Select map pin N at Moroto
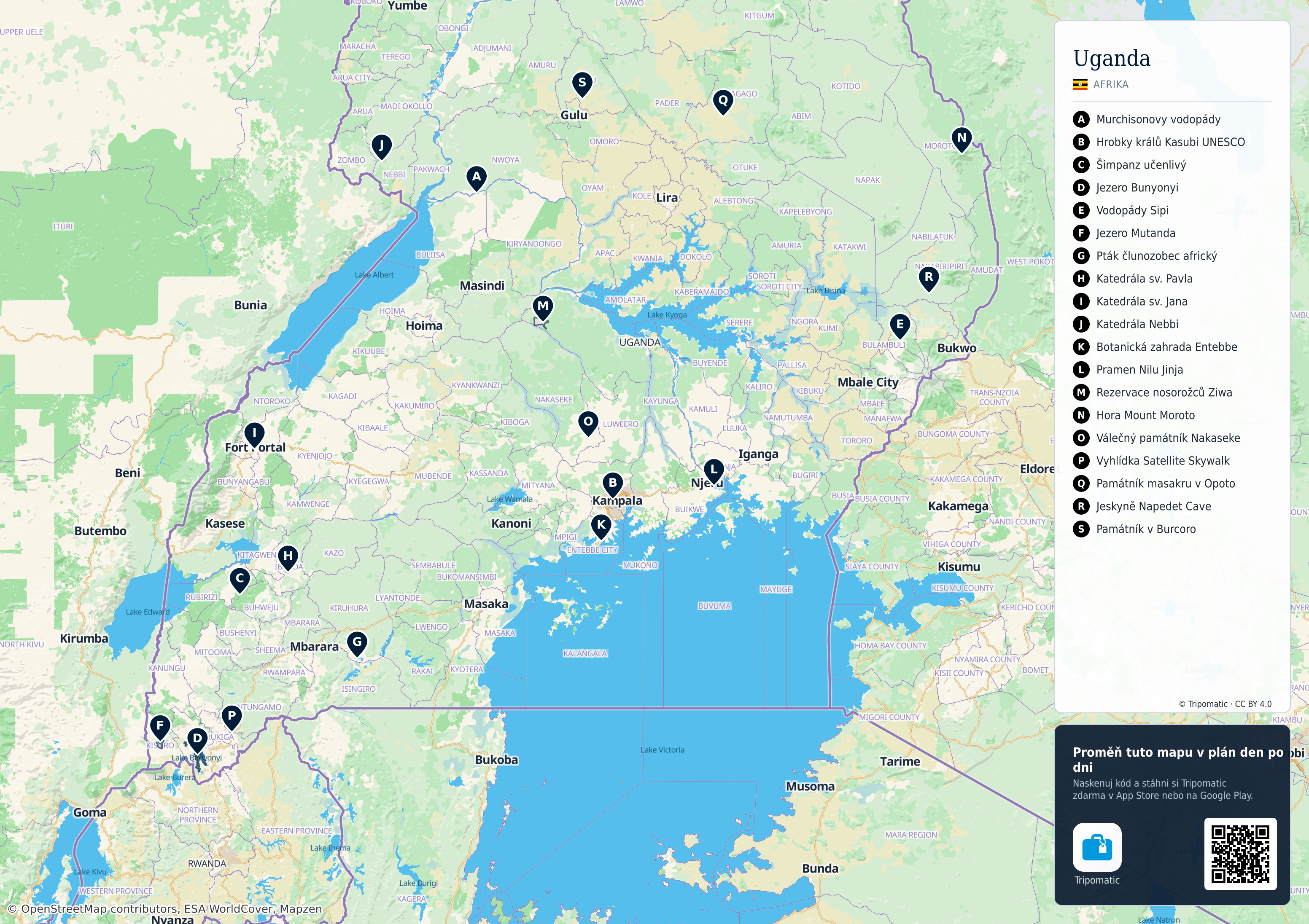Image resolution: width=1309 pixels, height=924 pixels. (962, 139)
